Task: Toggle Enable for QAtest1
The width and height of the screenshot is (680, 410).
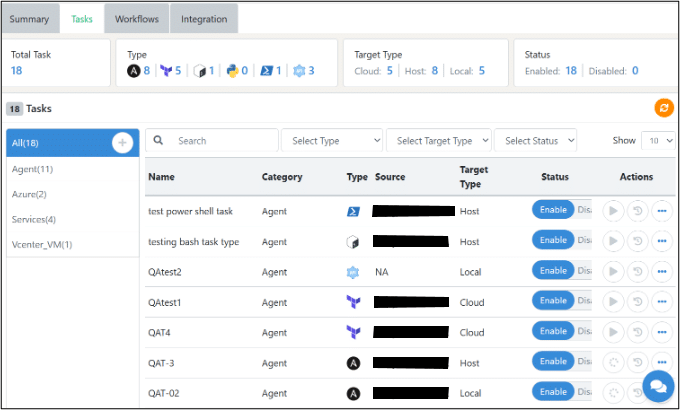Action: coord(553,301)
